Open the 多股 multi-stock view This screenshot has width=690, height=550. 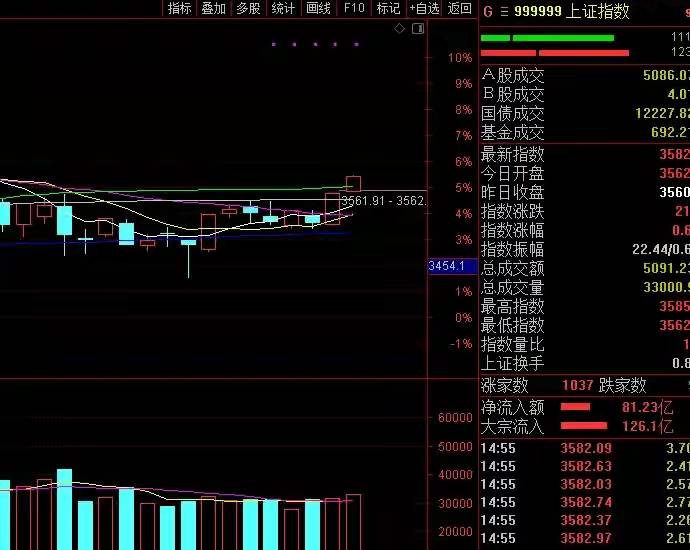click(x=248, y=8)
